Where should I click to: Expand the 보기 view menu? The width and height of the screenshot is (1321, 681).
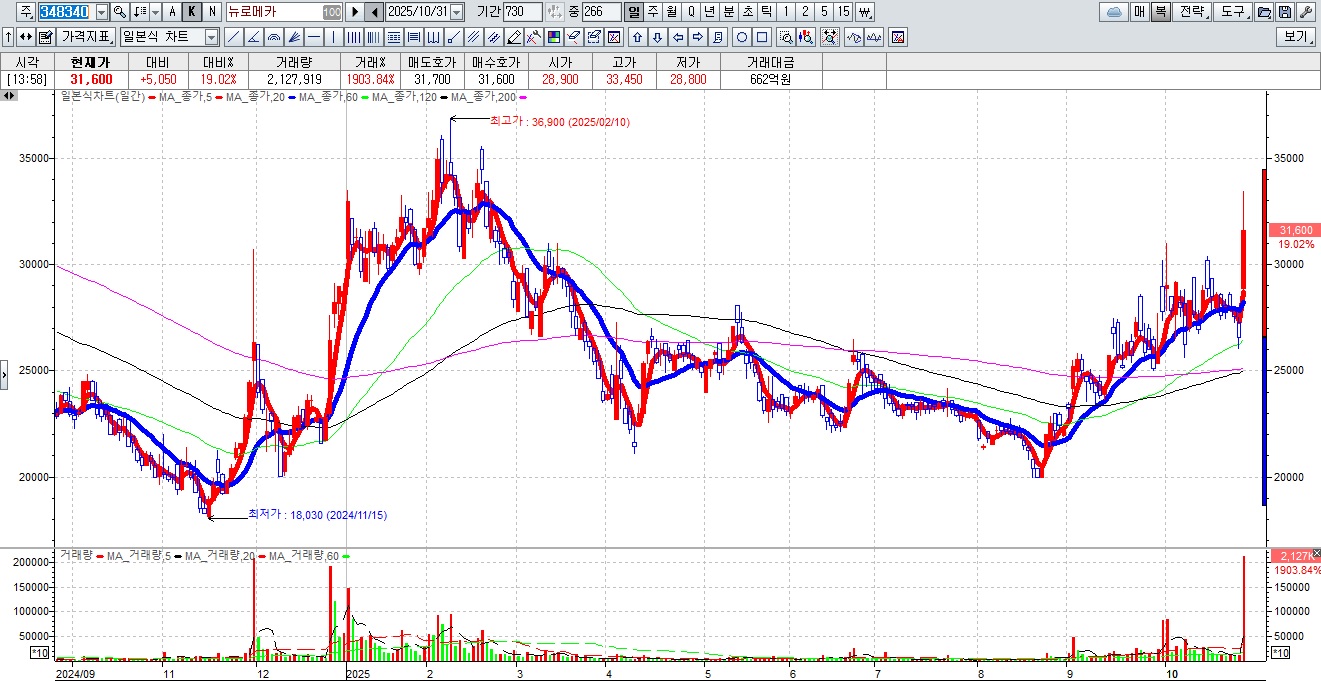(1295, 37)
